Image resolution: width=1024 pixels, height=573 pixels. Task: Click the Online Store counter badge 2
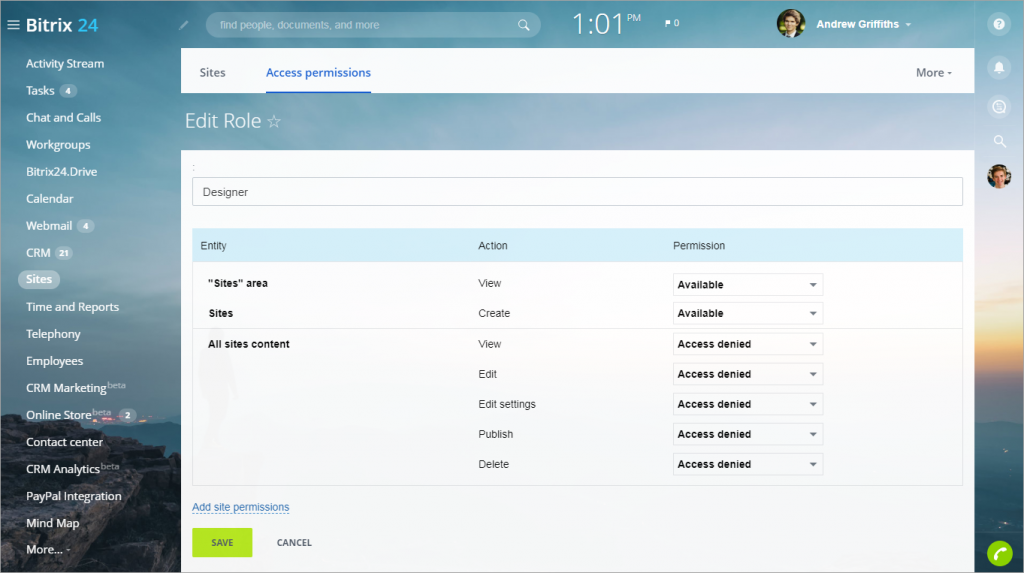tap(127, 415)
